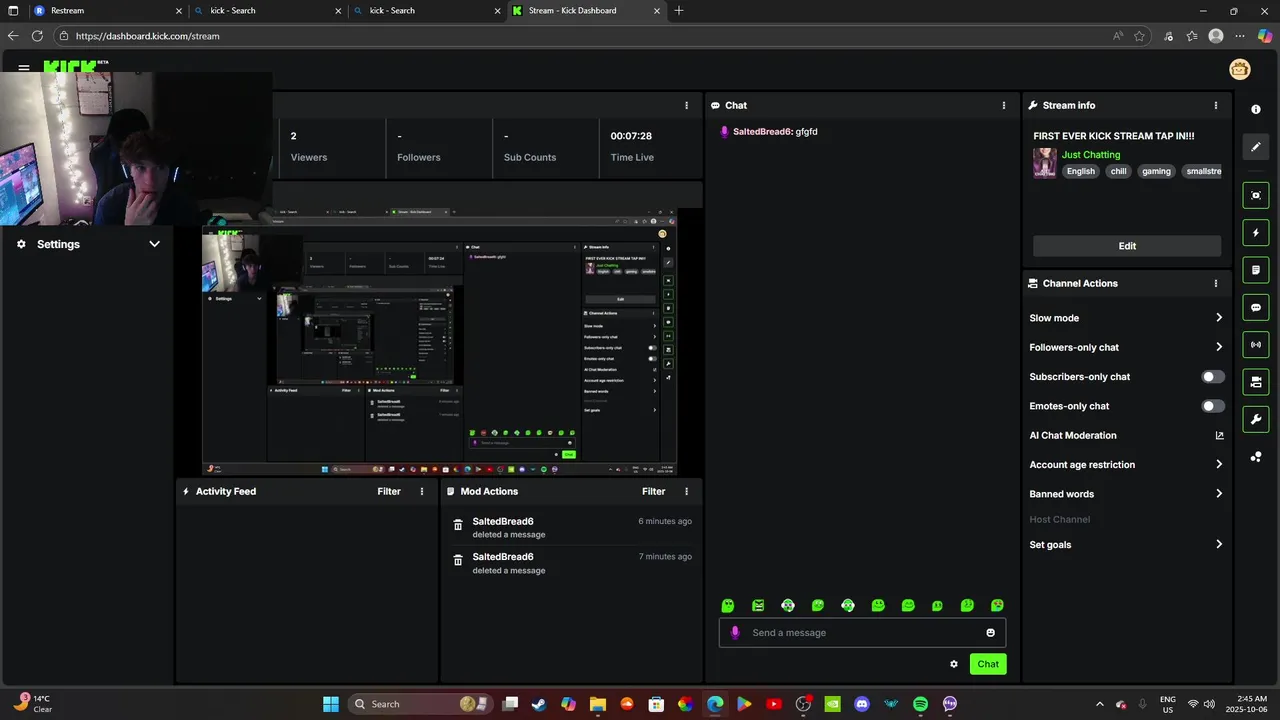
Task: Expand Slow mode options
Action: tap(1219, 318)
